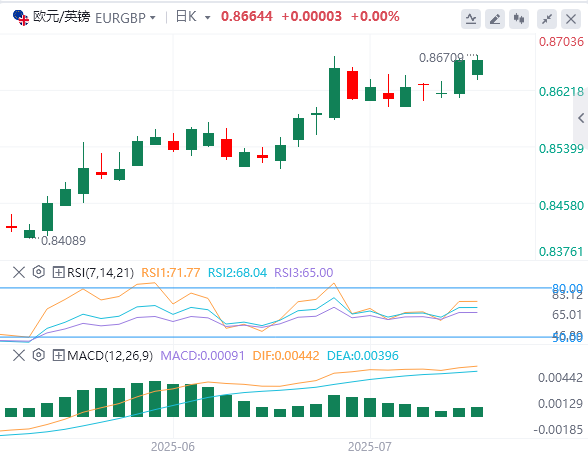Remove the MACD indicator with X

tap(19, 355)
